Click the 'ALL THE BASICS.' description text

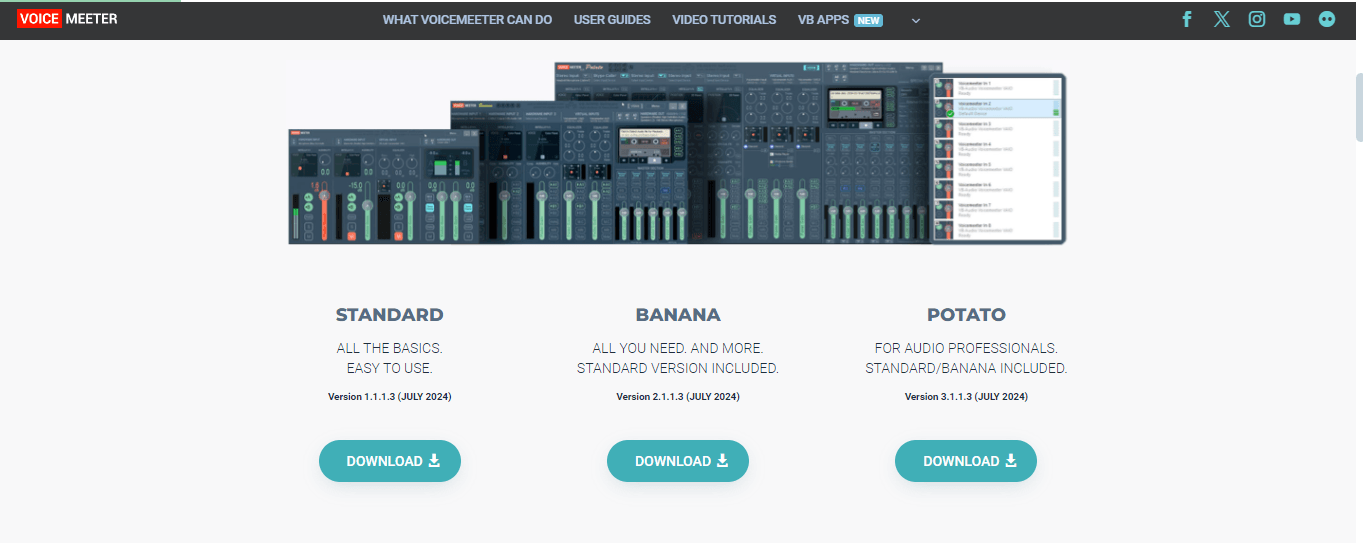(390, 348)
